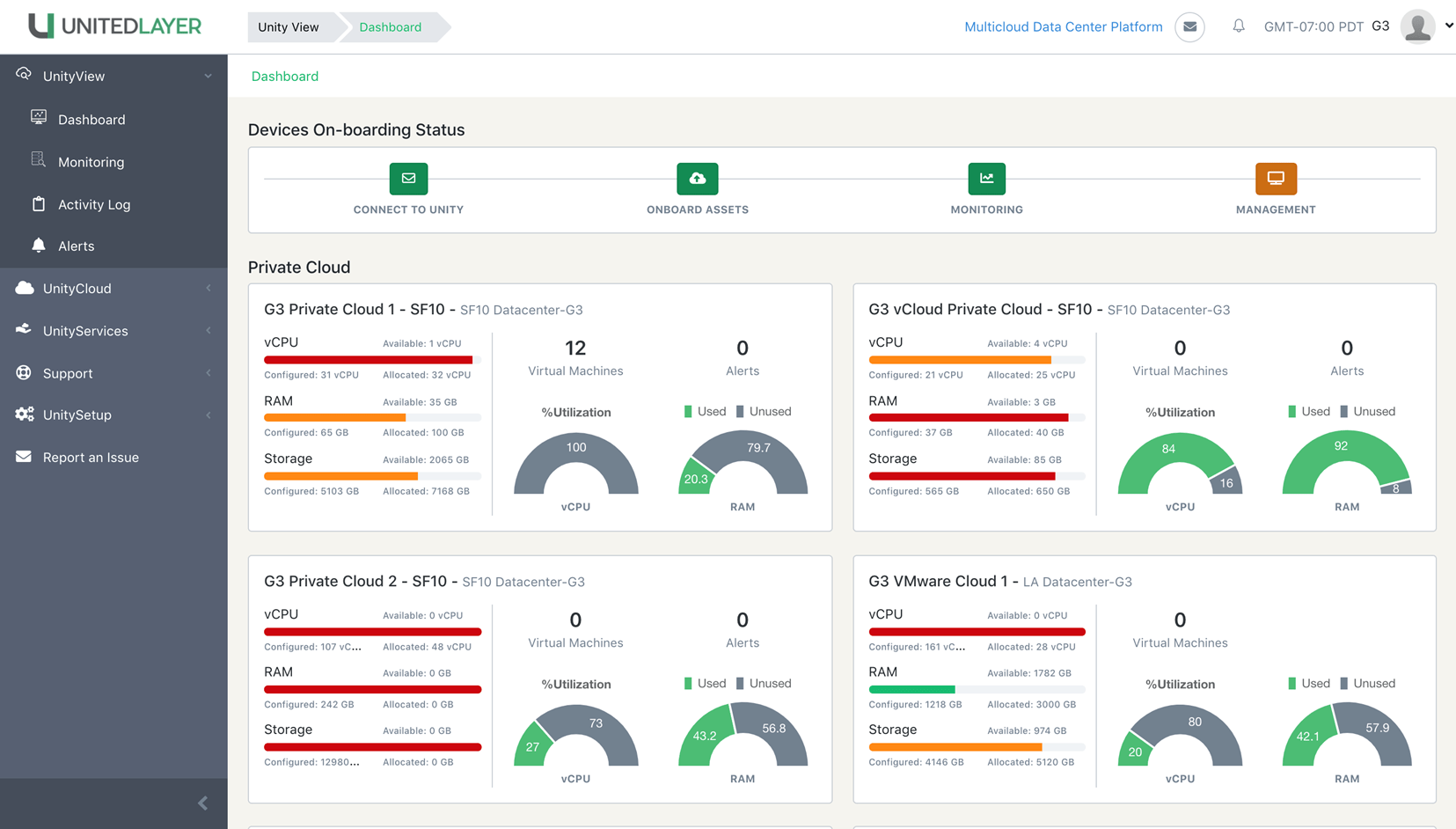This screenshot has height=829, width=1456.
Task: Click the CONNECT TO UNITY label
Action: tap(408, 209)
